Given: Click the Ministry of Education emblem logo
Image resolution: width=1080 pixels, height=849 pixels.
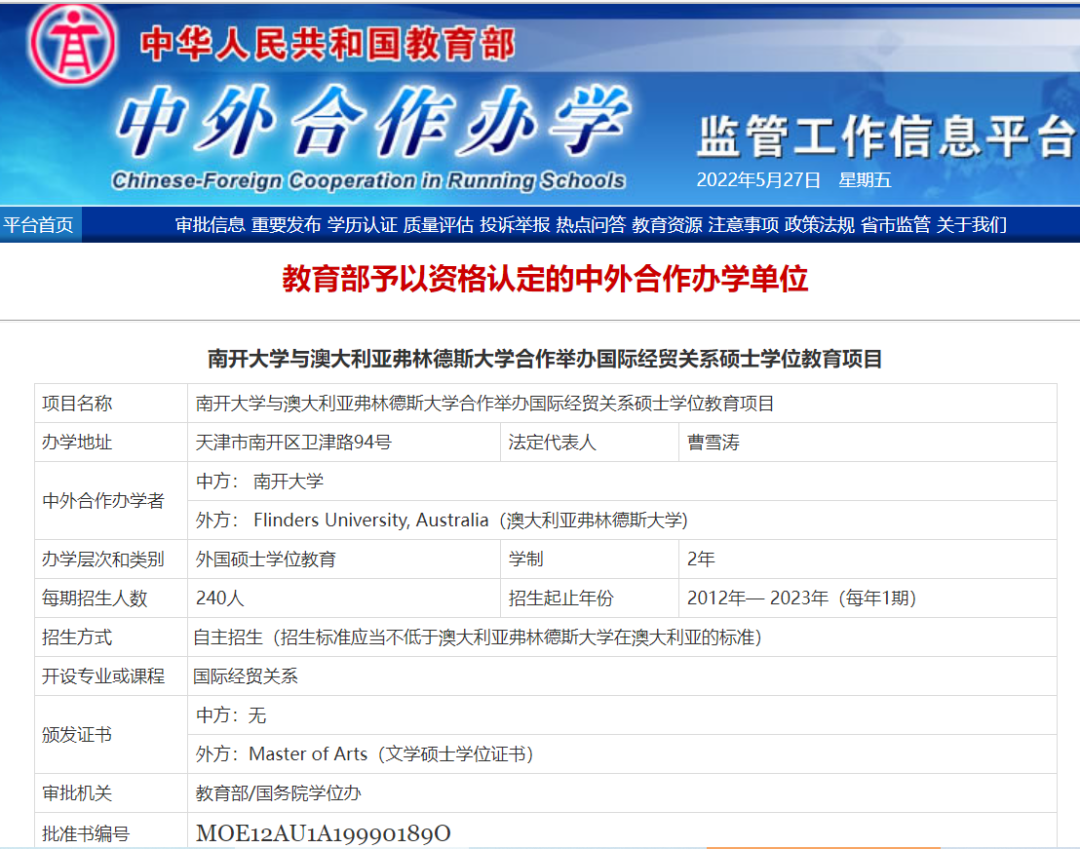Looking at the screenshot, I should click(x=72, y=44).
